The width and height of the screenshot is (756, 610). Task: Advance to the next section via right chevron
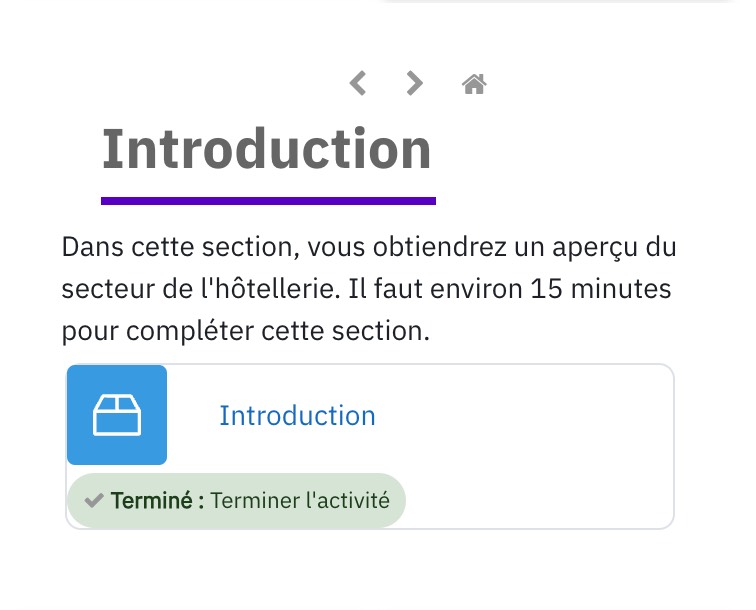(x=414, y=83)
